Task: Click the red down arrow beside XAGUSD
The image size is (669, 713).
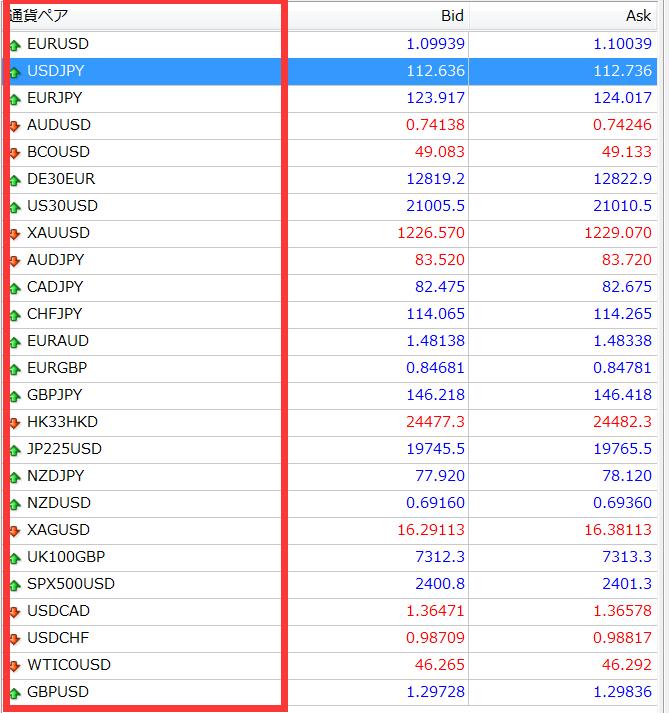Action: pyautogui.click(x=15, y=531)
